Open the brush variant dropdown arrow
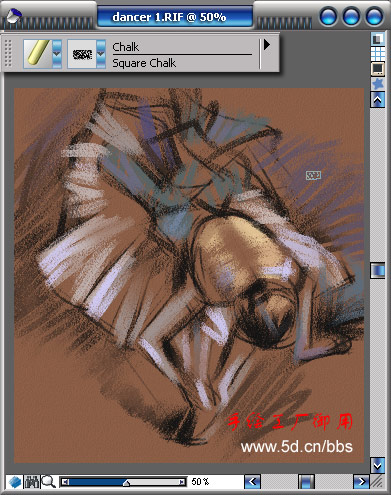The width and height of the screenshot is (391, 495). tap(101, 54)
